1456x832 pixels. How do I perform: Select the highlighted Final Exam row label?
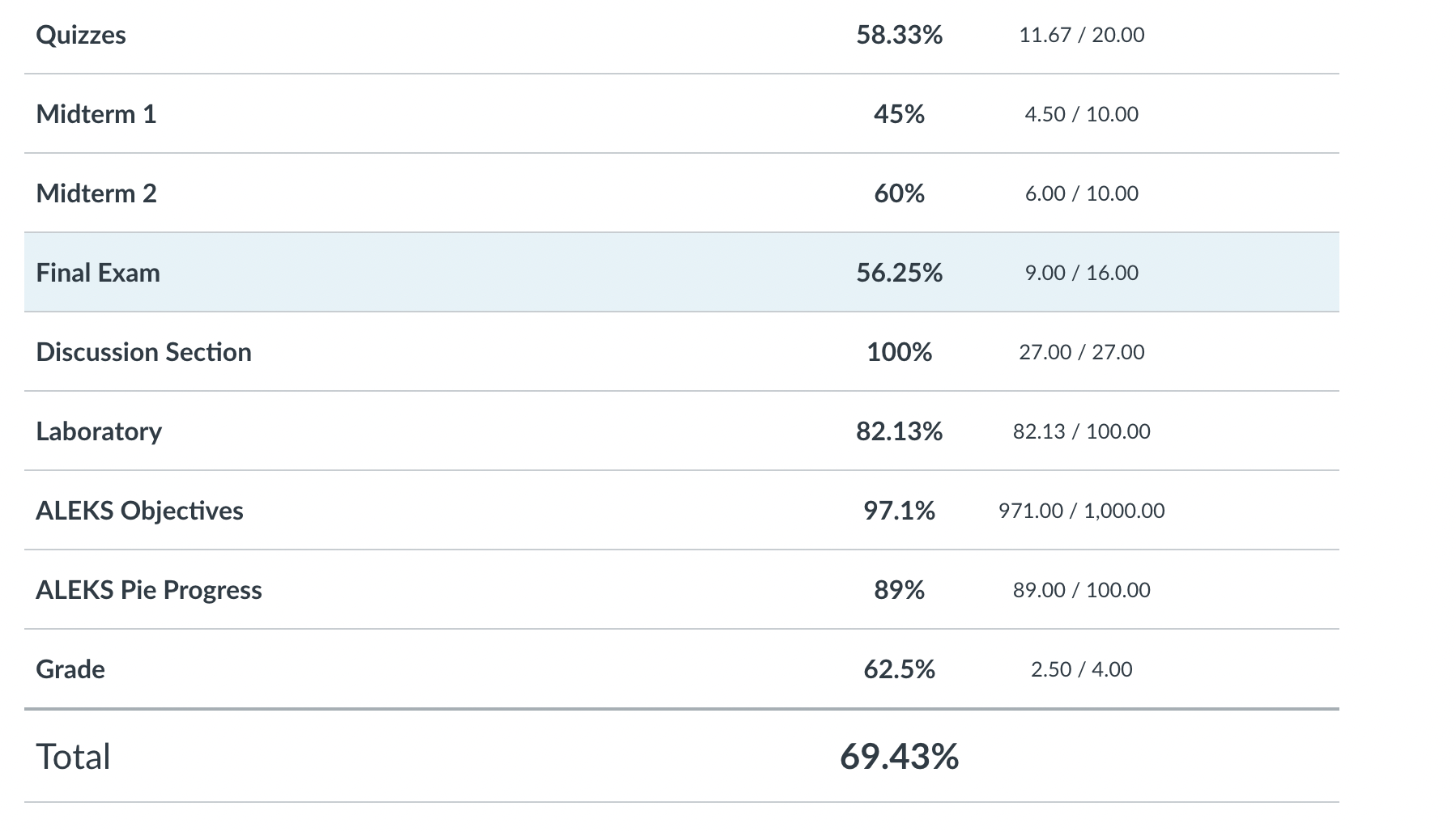pos(98,273)
